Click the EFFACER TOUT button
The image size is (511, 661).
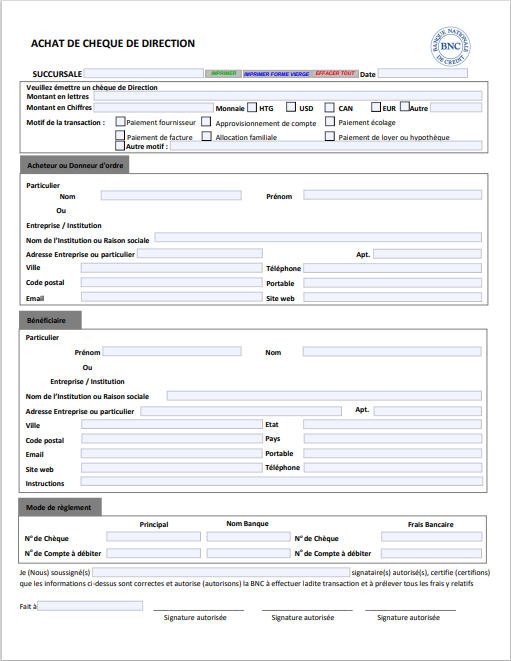[x=335, y=73]
